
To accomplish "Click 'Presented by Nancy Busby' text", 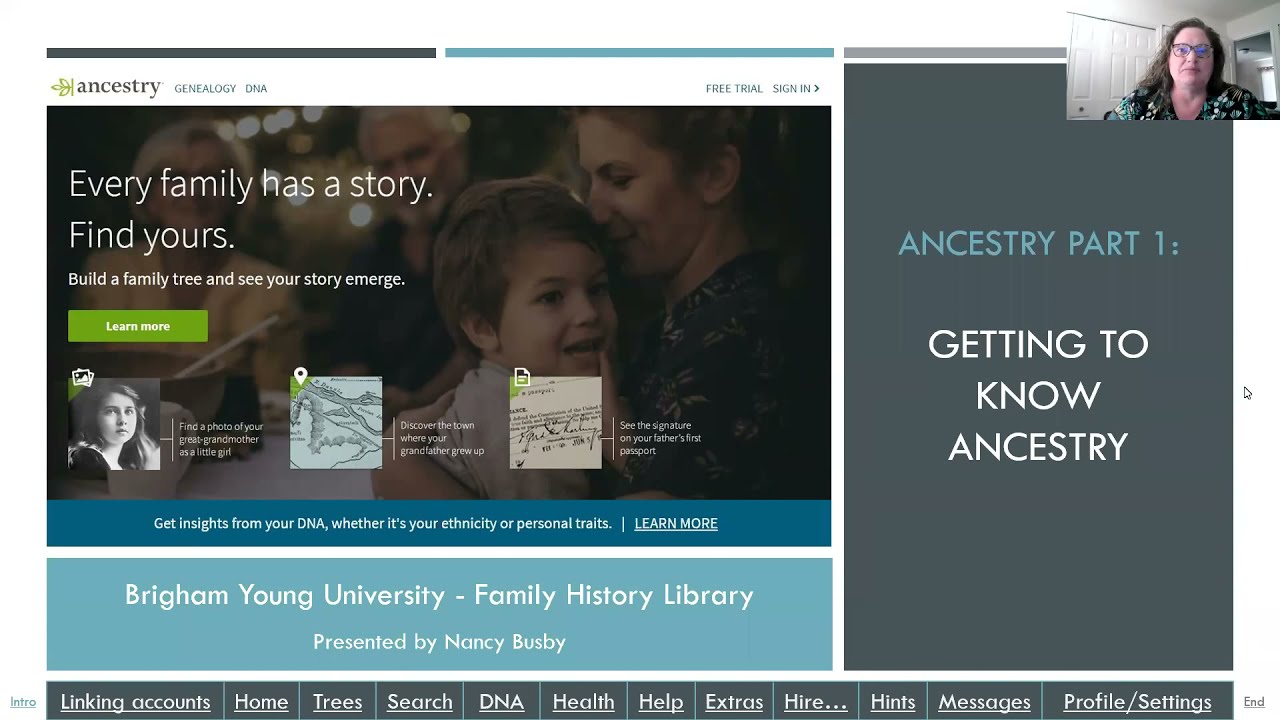I will 439,642.
